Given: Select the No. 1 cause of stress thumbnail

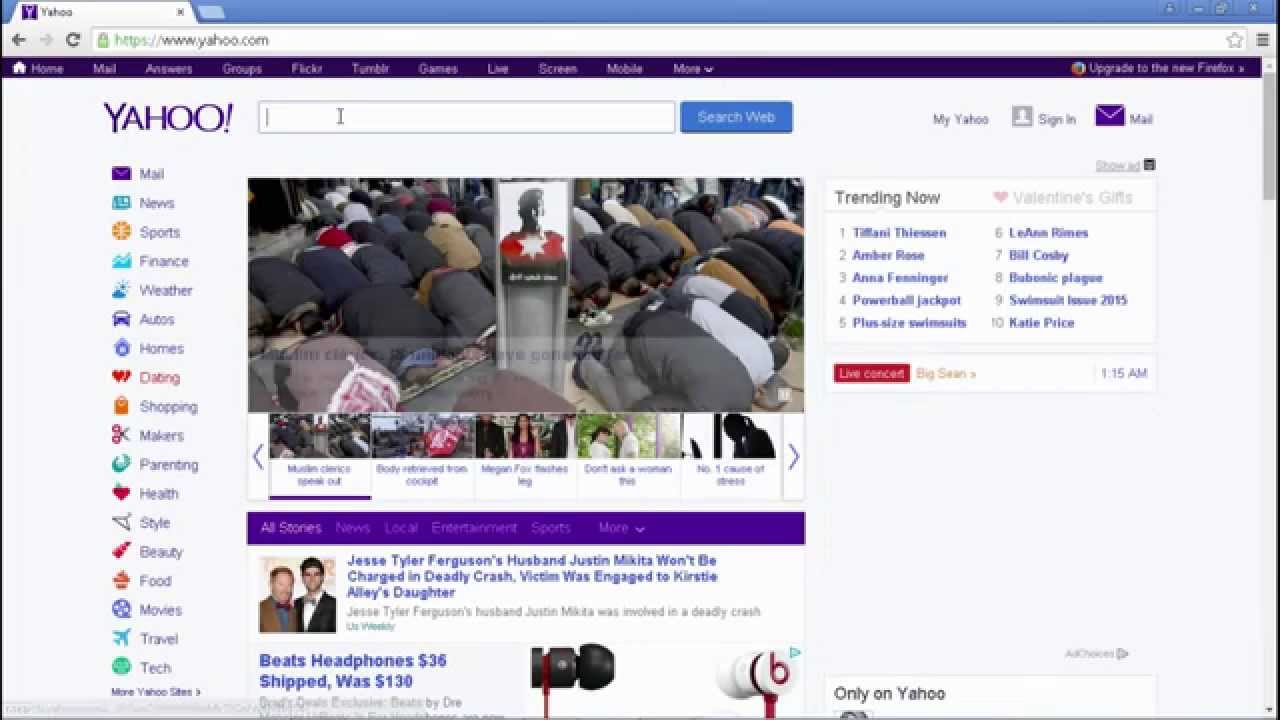Looking at the screenshot, I should [x=731, y=452].
